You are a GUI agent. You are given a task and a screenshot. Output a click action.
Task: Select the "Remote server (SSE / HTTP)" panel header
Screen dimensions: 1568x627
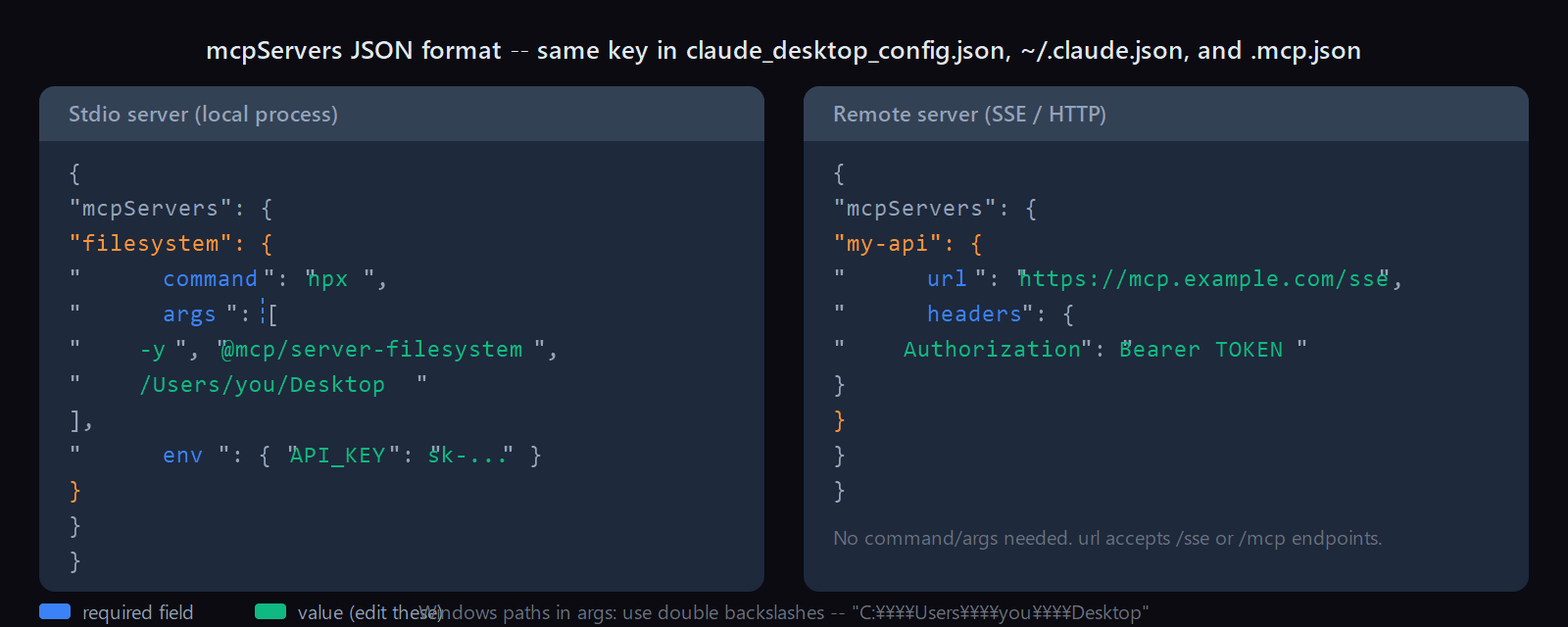click(1166, 114)
